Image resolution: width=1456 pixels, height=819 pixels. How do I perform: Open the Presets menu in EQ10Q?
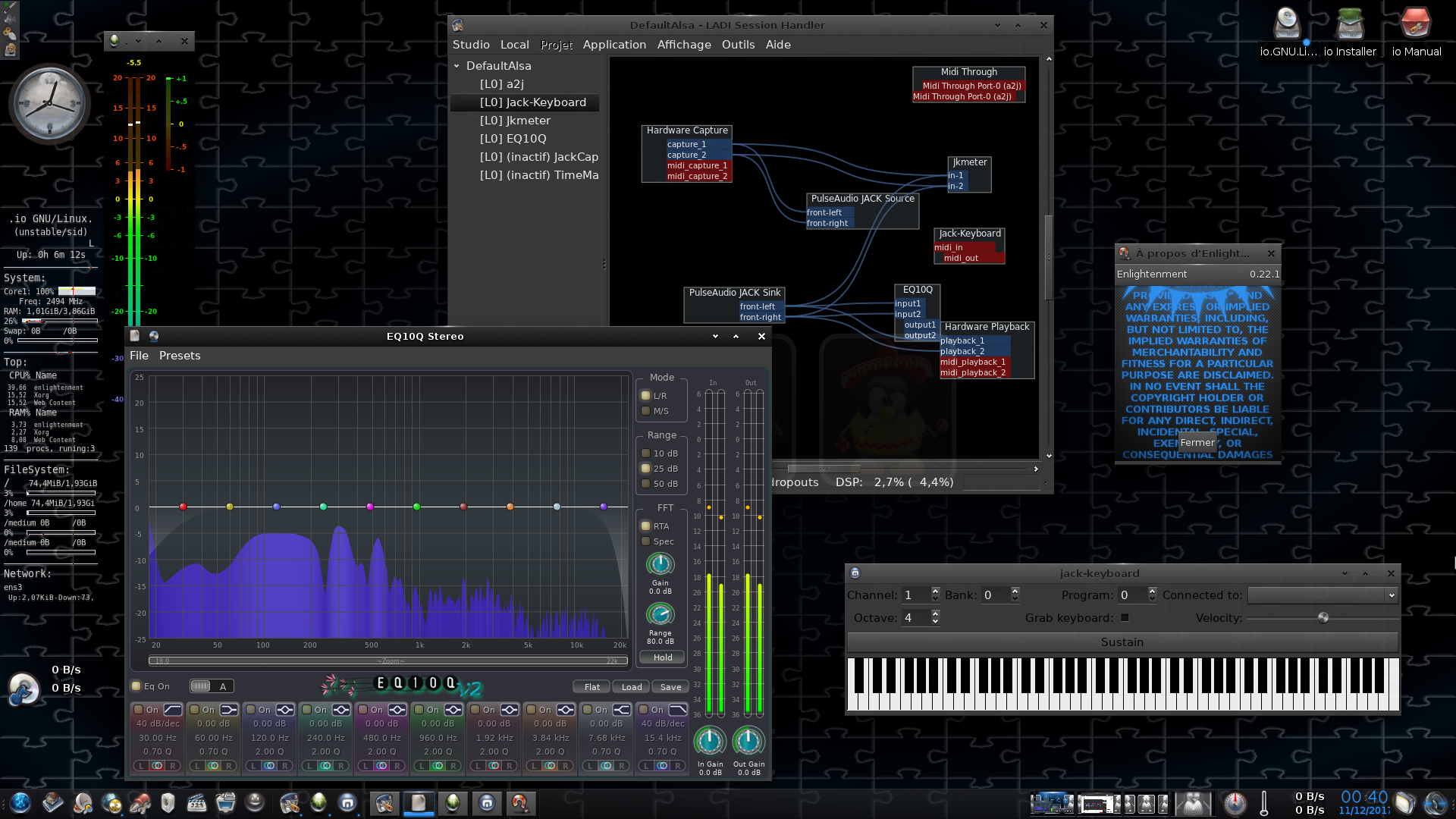[180, 356]
